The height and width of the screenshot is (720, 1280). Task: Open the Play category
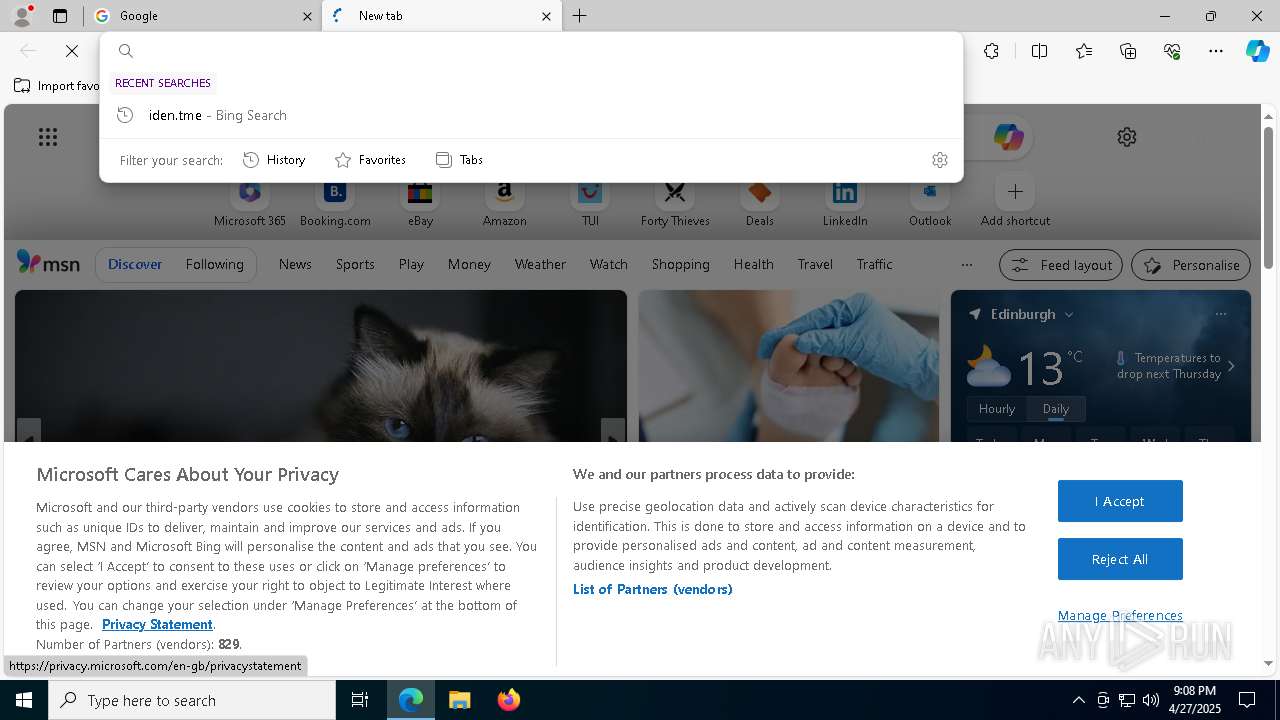[x=411, y=264]
